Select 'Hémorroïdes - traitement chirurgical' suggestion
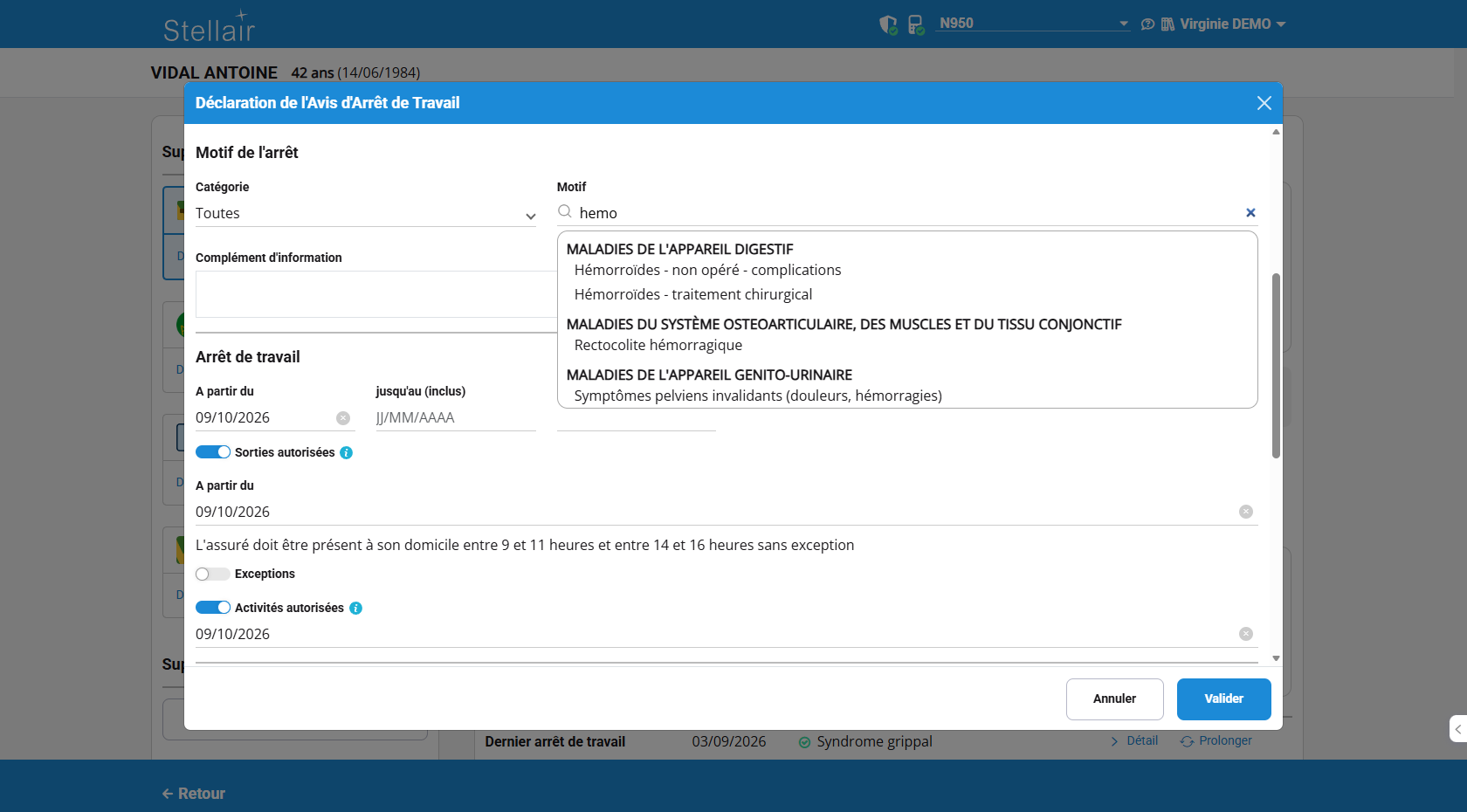The width and height of the screenshot is (1467, 812). [693, 295]
